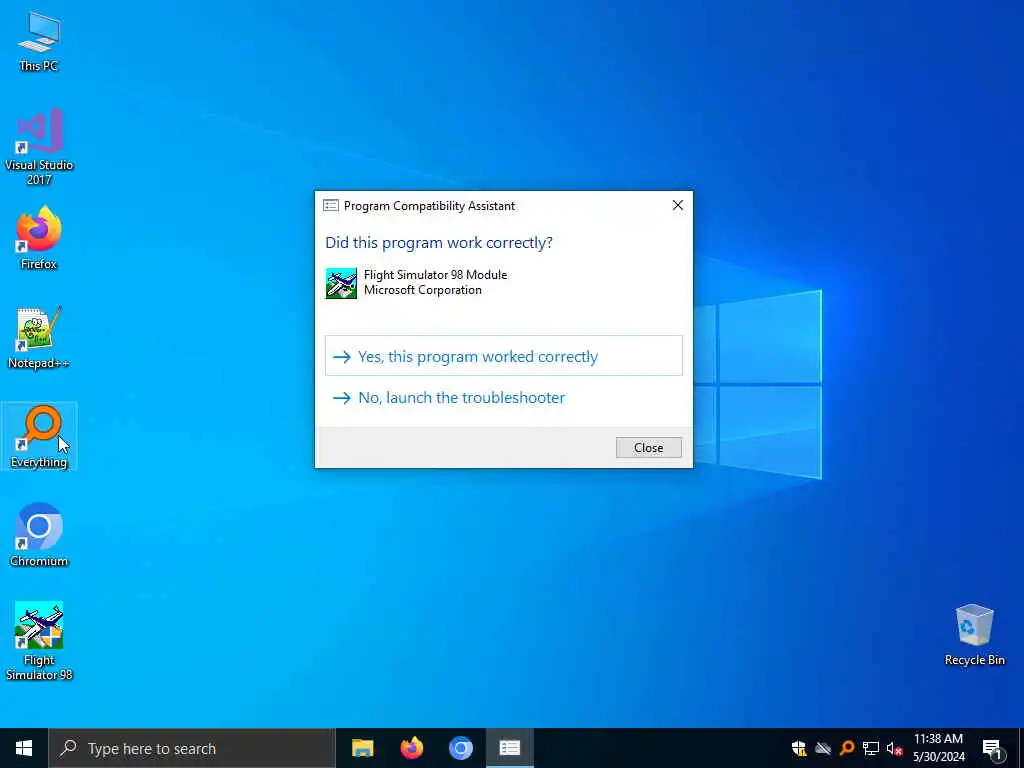Open Windows Security tray icon

click(799, 748)
